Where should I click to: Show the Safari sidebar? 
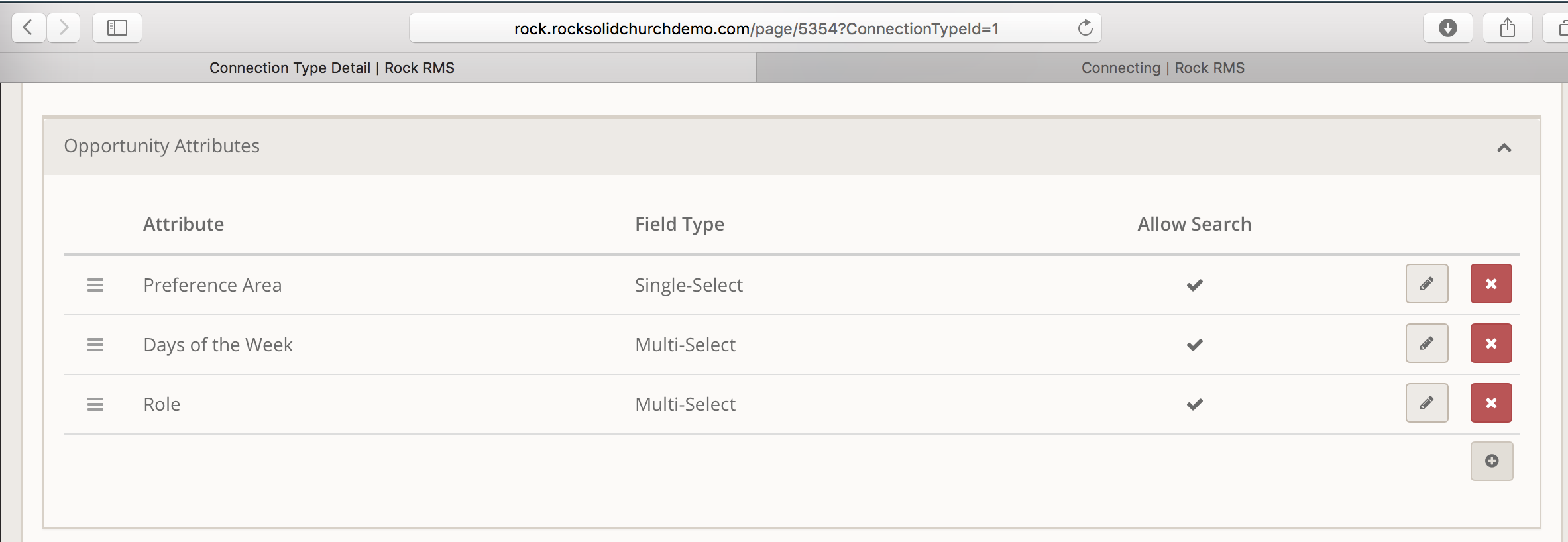pos(117,28)
